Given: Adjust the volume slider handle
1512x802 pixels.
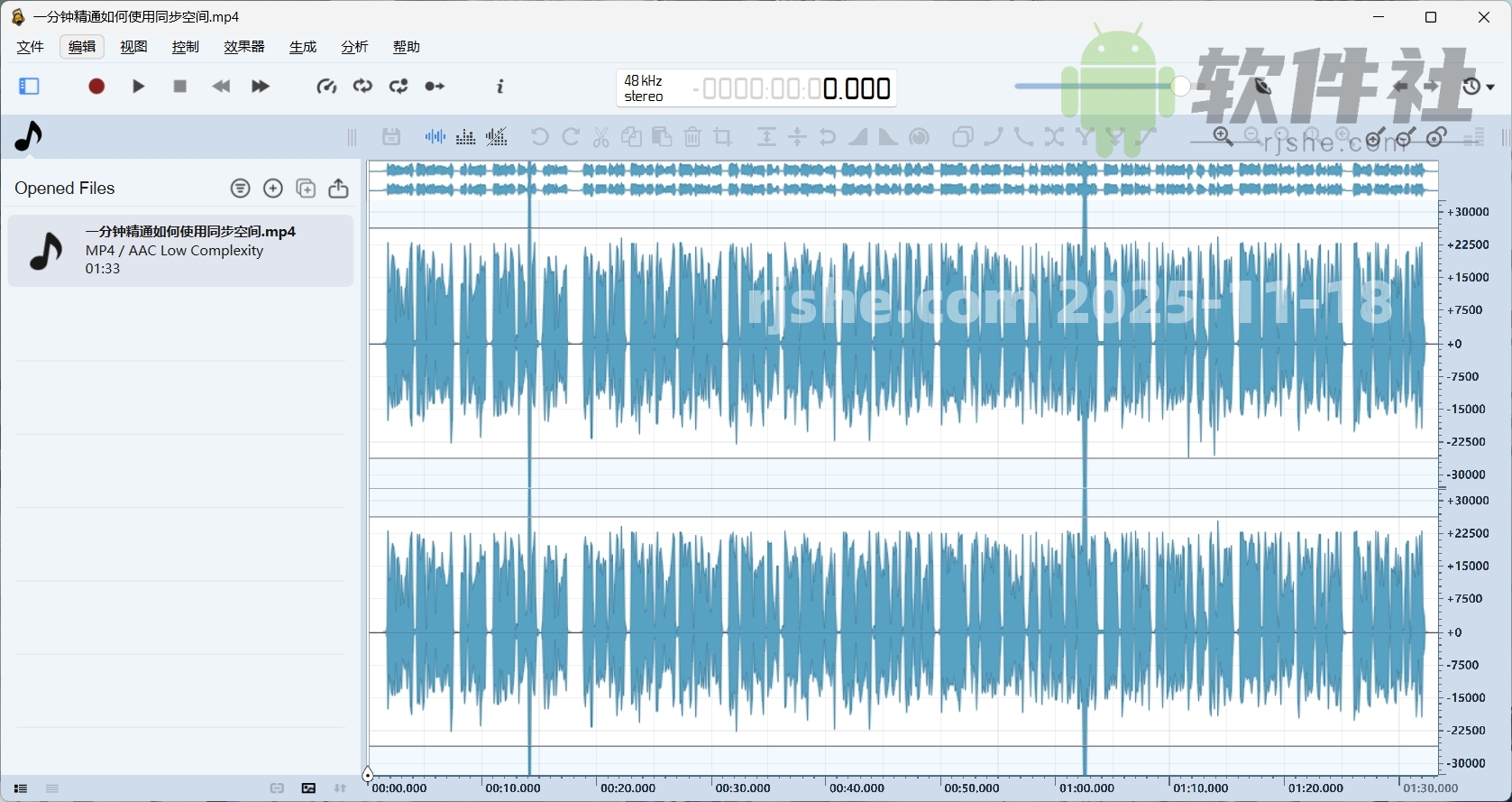Looking at the screenshot, I should click(x=1180, y=86).
